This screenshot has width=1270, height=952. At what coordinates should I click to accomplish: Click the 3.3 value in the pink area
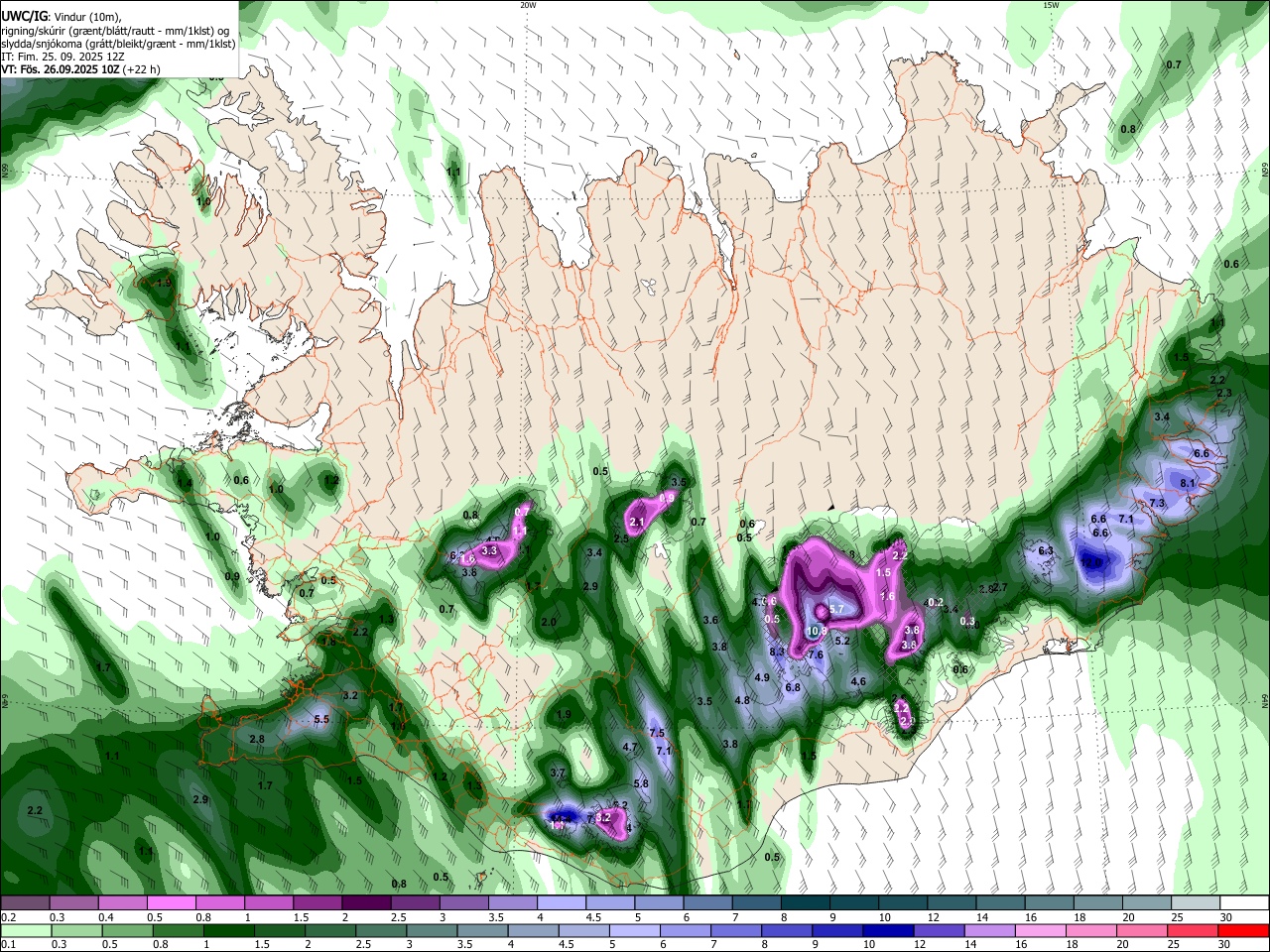tap(489, 550)
